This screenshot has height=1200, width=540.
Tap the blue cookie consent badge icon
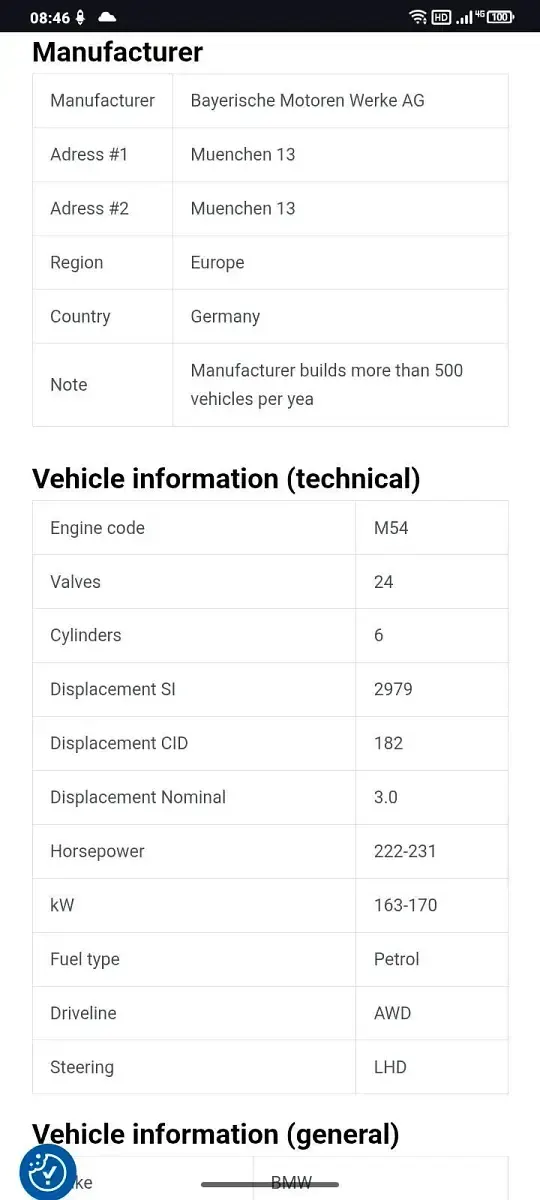point(48,1171)
